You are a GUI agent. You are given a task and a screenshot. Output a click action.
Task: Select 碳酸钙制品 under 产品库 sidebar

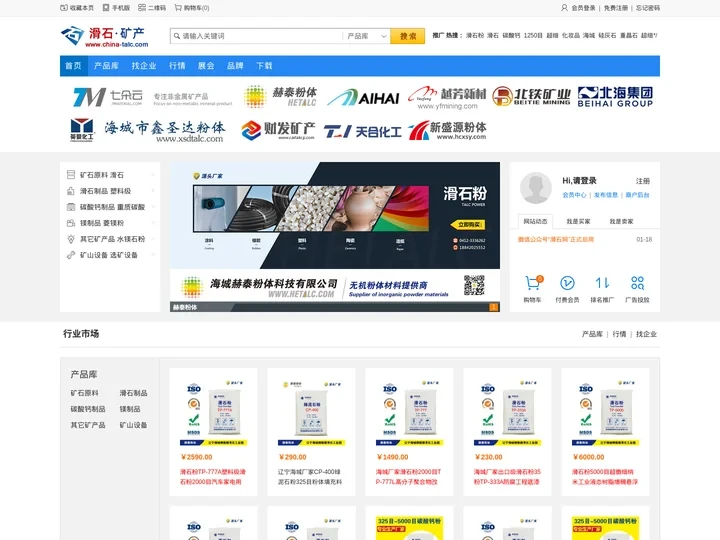click(x=88, y=409)
